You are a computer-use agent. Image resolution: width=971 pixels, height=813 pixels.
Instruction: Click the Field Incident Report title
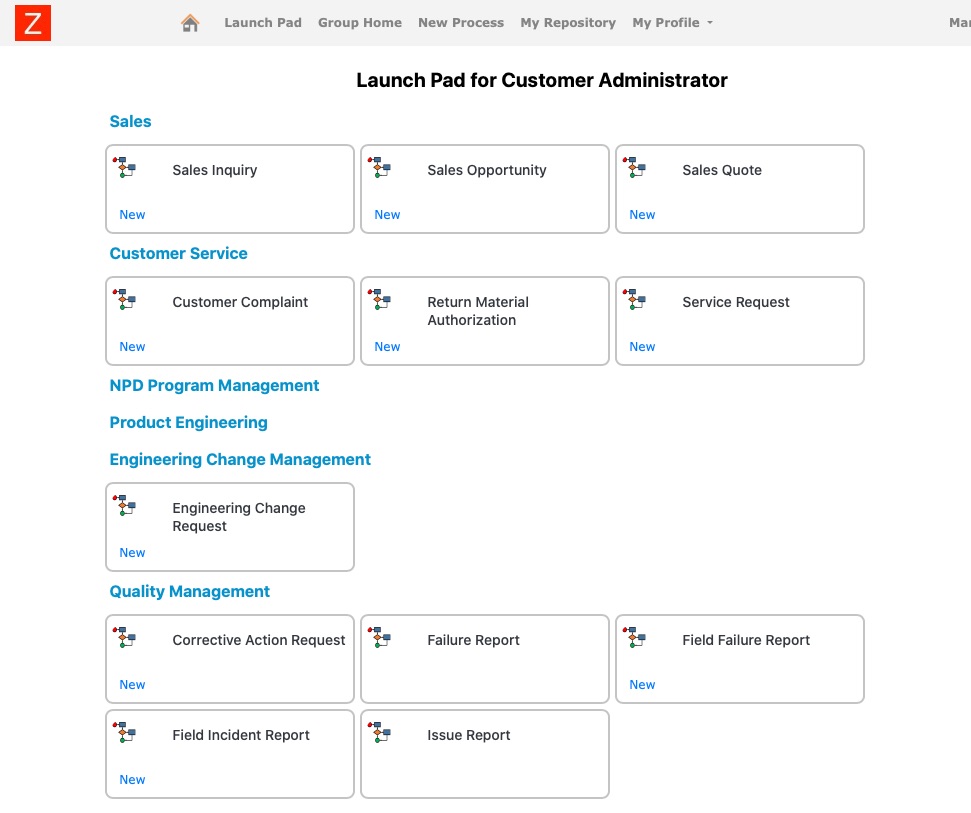(x=240, y=735)
